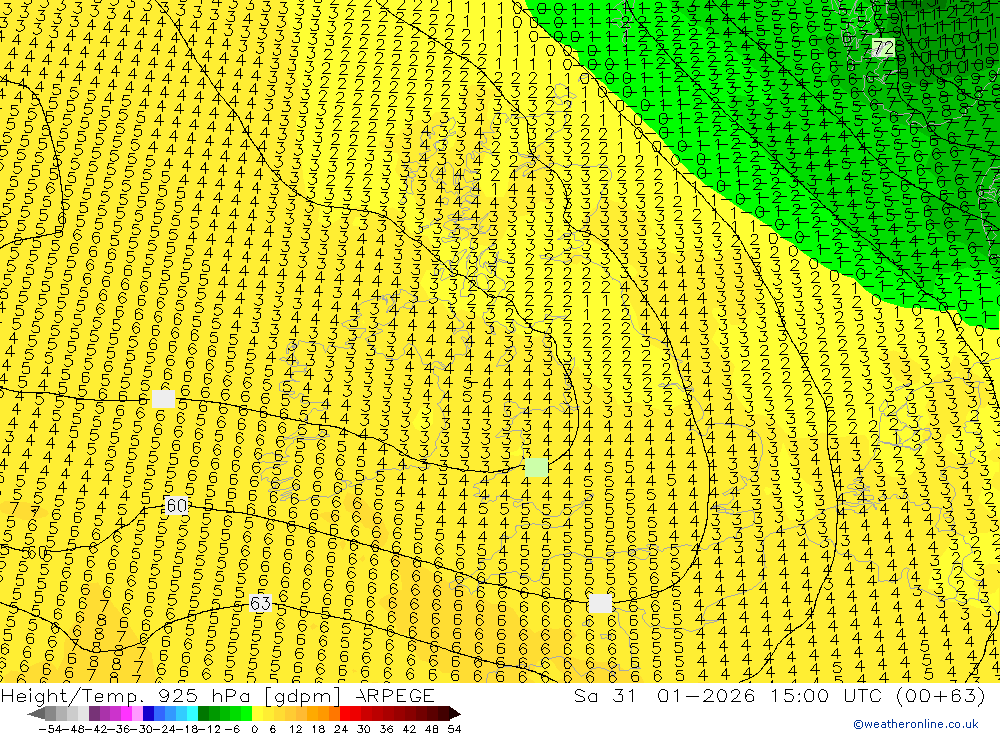Click the 24 value on the legend scale
The width and height of the screenshot is (1000, 733).
(341, 729)
